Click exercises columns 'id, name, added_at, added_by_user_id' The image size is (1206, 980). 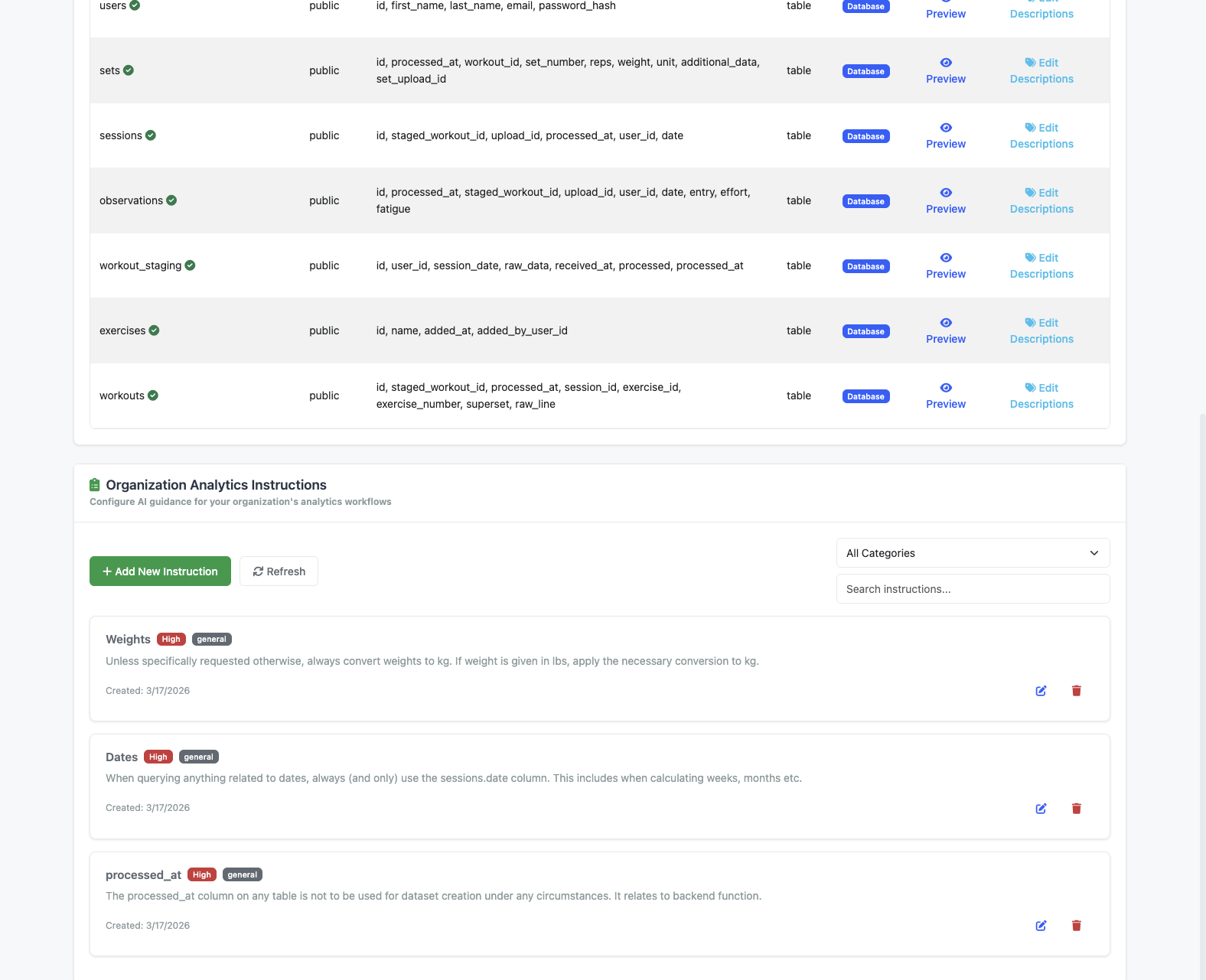pos(472,330)
